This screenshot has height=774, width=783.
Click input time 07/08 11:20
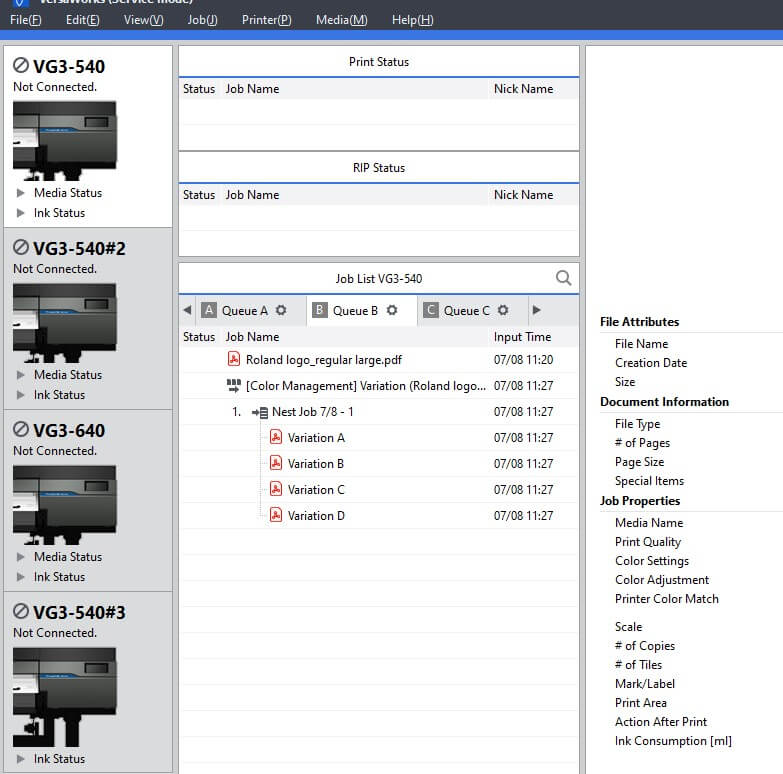[x=523, y=360]
